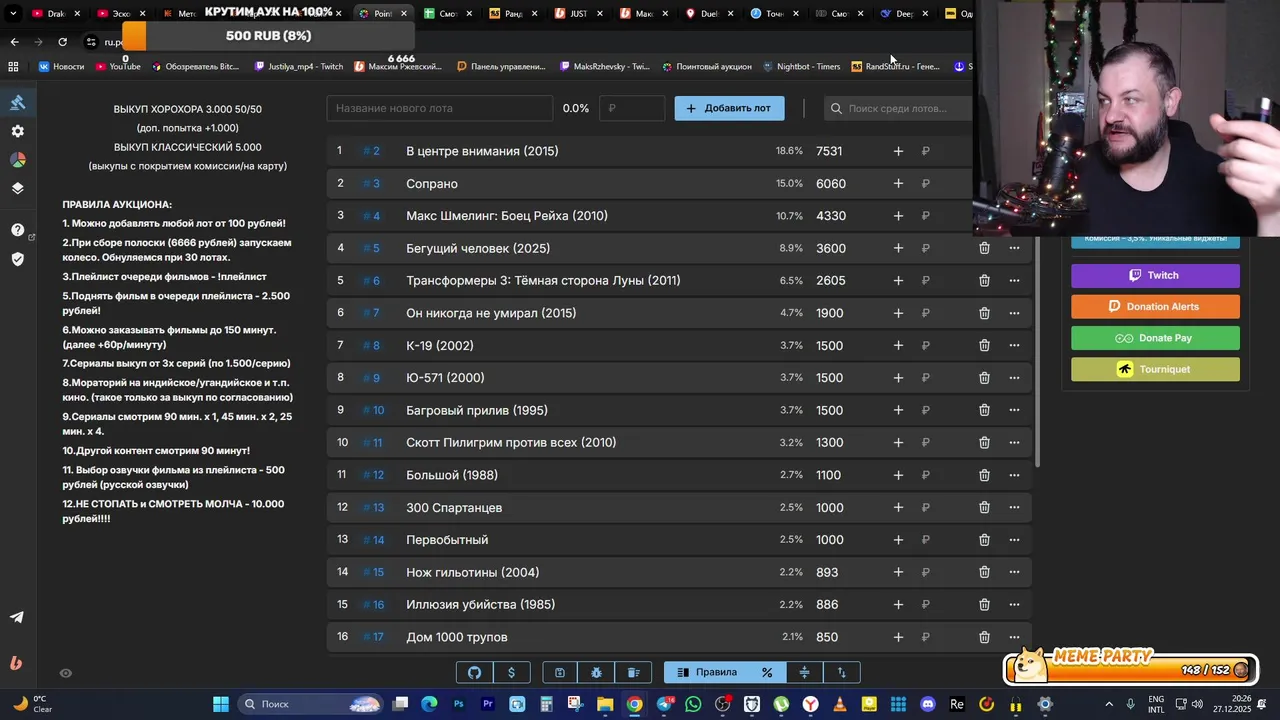Add amount to В центре внимания with plus
Screen dimensions: 1280x720
tap(898, 151)
